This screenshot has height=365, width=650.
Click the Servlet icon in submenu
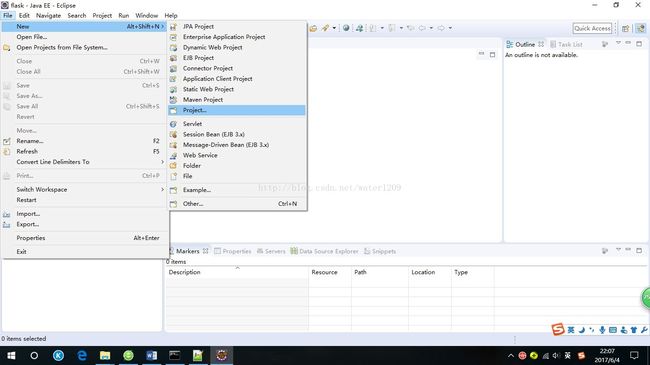click(x=174, y=124)
